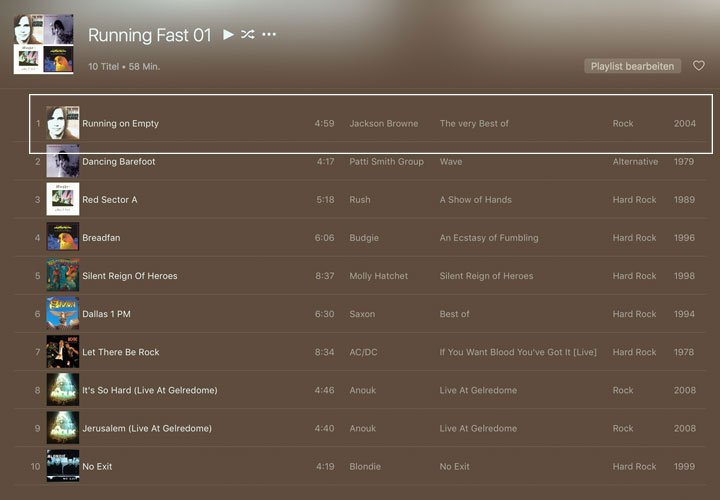
Task: Click the year 1989 in Red Sector A row
Action: pyautogui.click(x=684, y=200)
